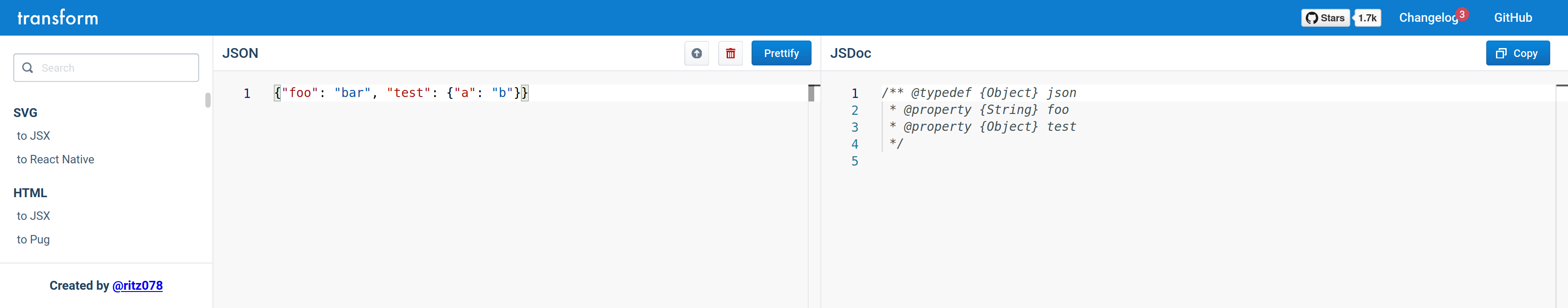The width and height of the screenshot is (1568, 308).
Task: Open the @ritz078 creator link
Action: click(x=138, y=285)
